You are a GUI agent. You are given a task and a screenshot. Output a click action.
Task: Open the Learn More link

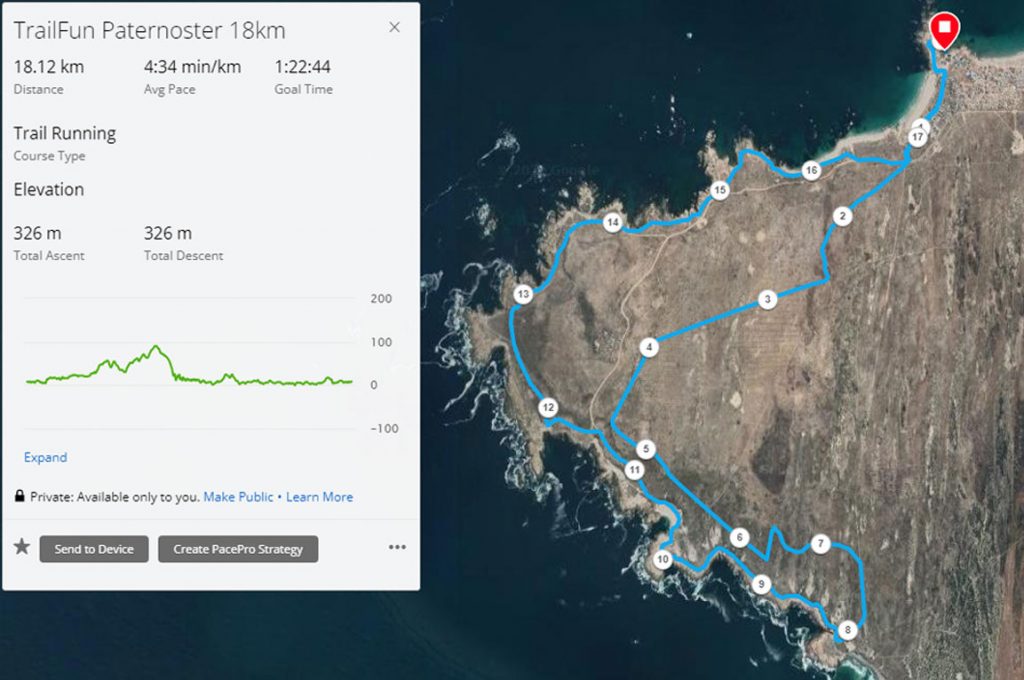[319, 496]
